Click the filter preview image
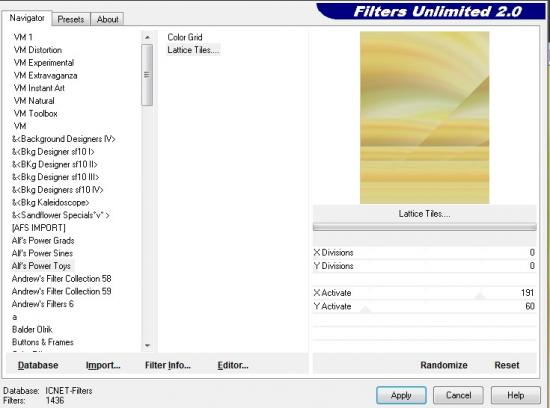The width and height of the screenshot is (550, 408). coord(424,118)
